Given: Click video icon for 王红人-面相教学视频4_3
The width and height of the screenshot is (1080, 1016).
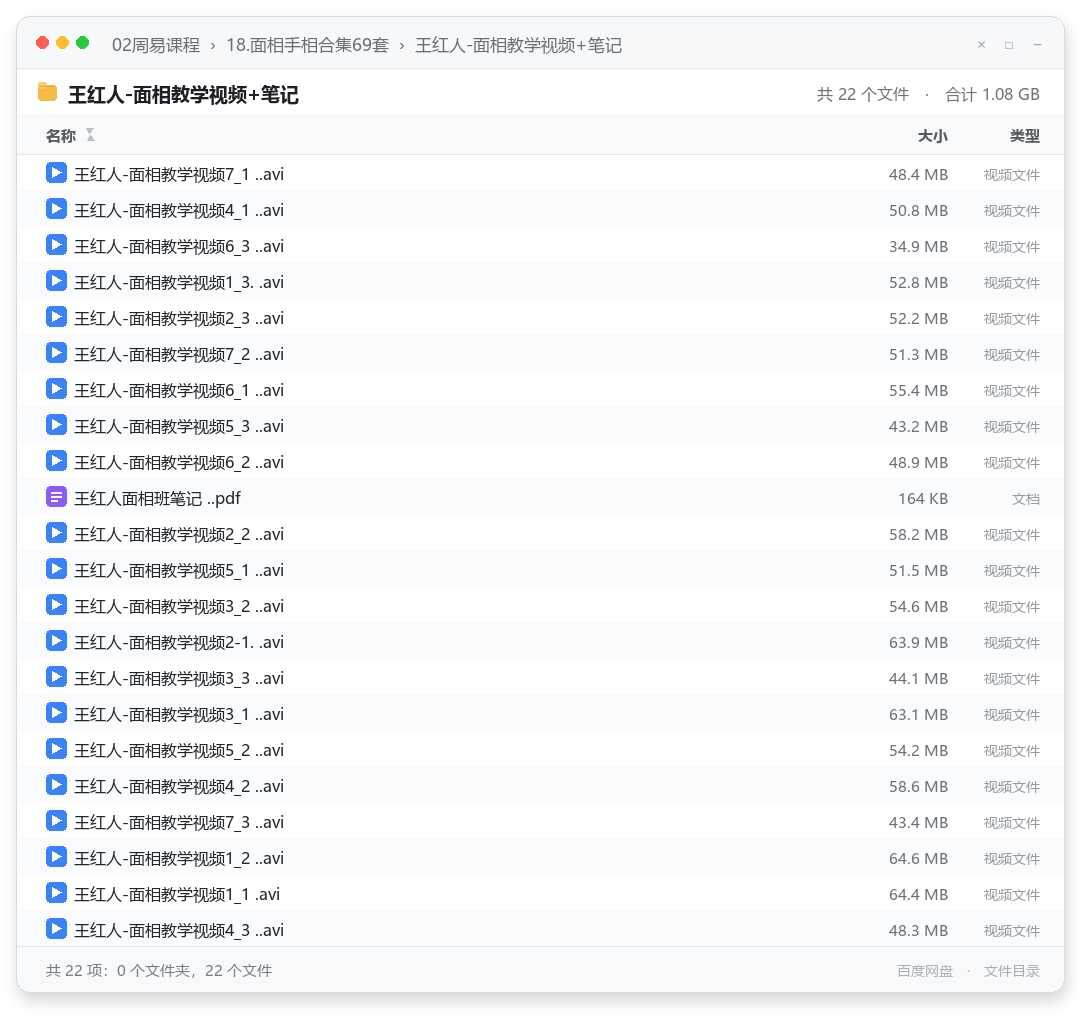Looking at the screenshot, I should [56, 929].
